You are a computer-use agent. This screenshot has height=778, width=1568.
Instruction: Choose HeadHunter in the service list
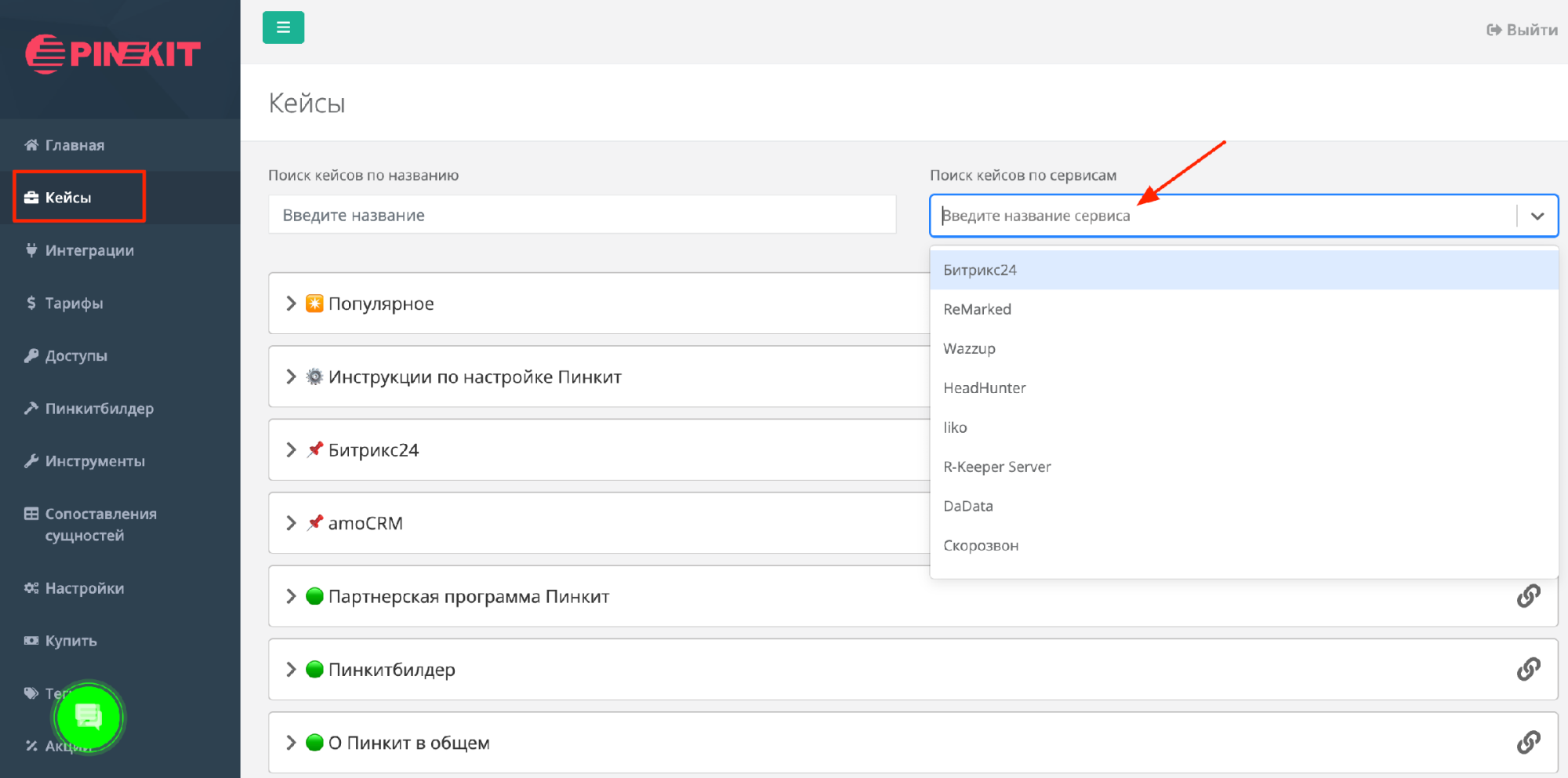point(985,388)
